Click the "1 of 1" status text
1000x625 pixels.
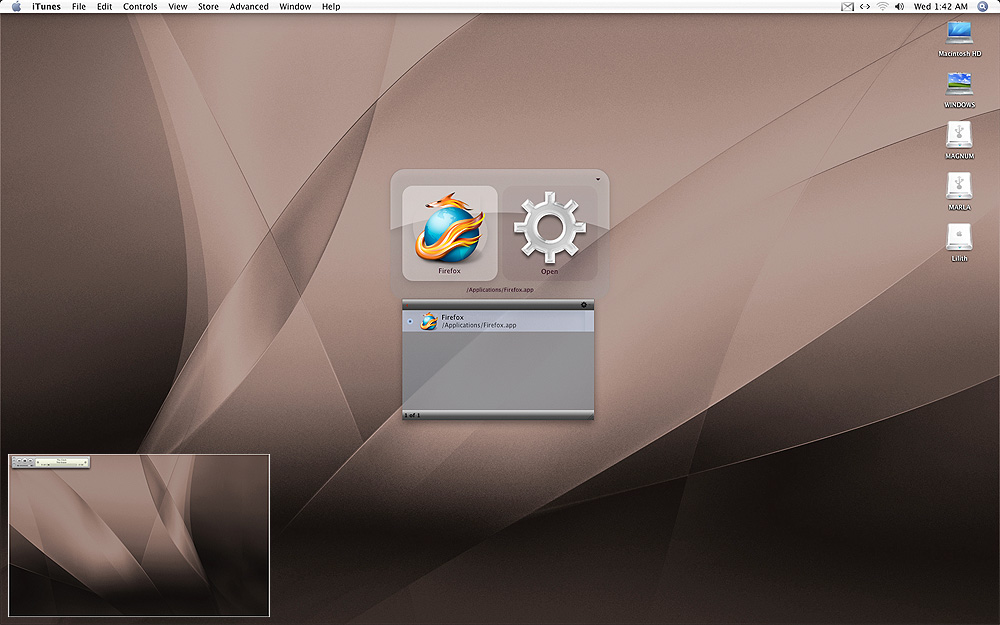pyautogui.click(x=412, y=415)
